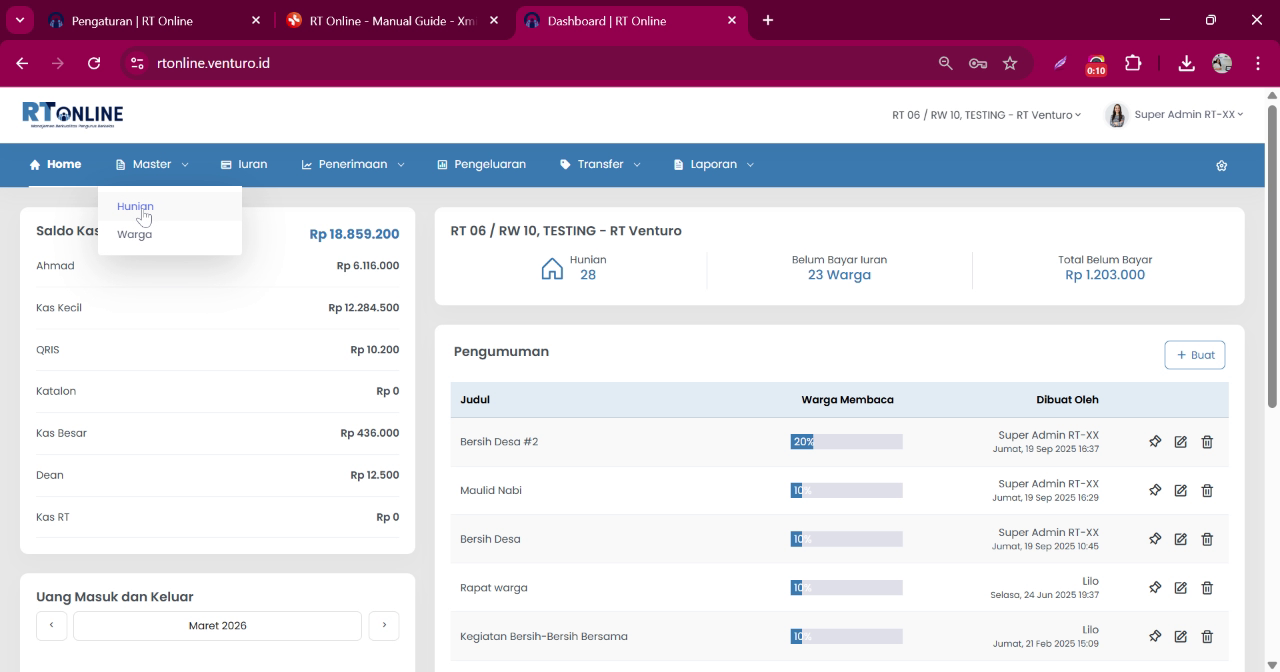This screenshot has height=672, width=1280.
Task: Pin the Bersih Desa #2 announcement
Action: tap(1155, 441)
